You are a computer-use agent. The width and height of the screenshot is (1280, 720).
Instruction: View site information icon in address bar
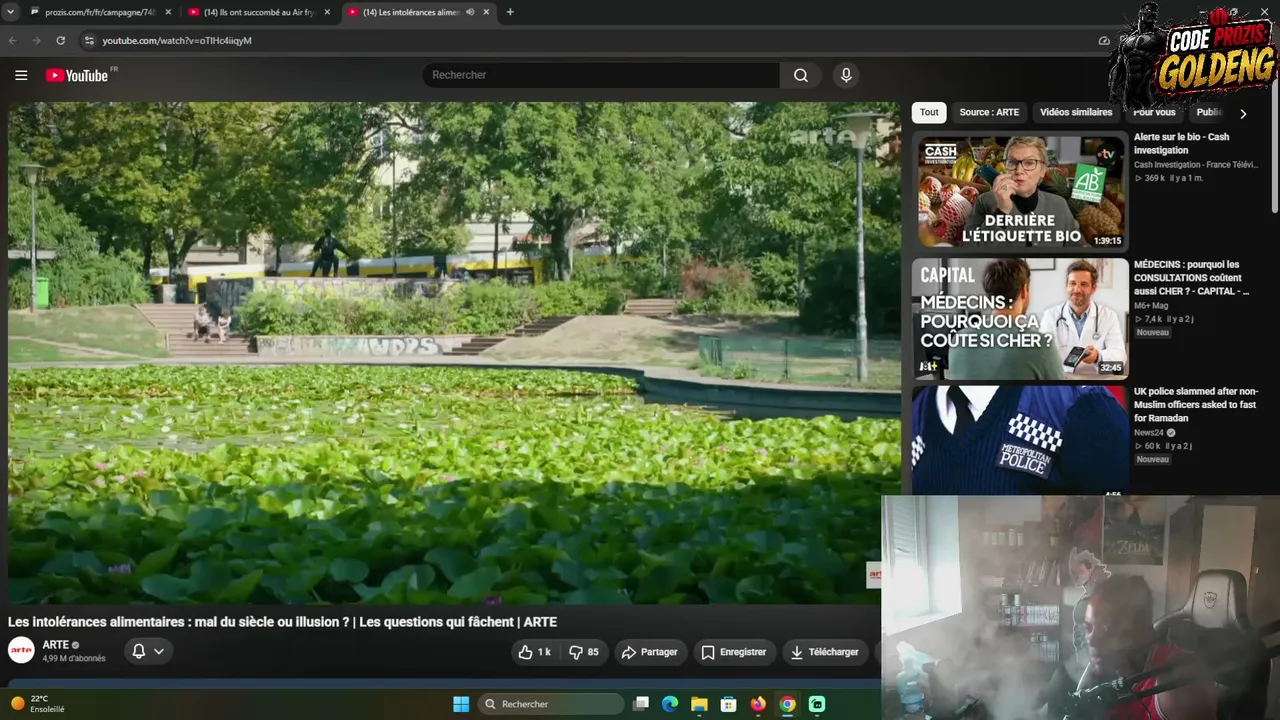pos(88,41)
